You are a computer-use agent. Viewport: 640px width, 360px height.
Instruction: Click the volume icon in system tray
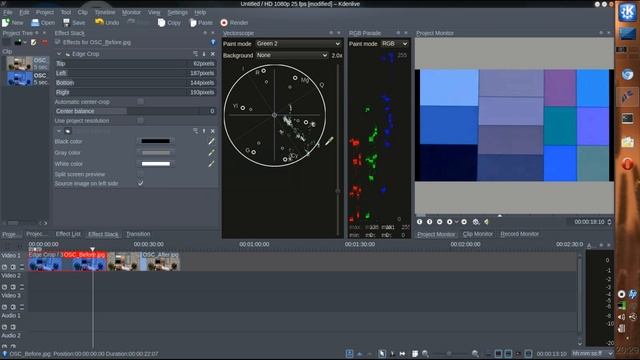(x=621, y=317)
